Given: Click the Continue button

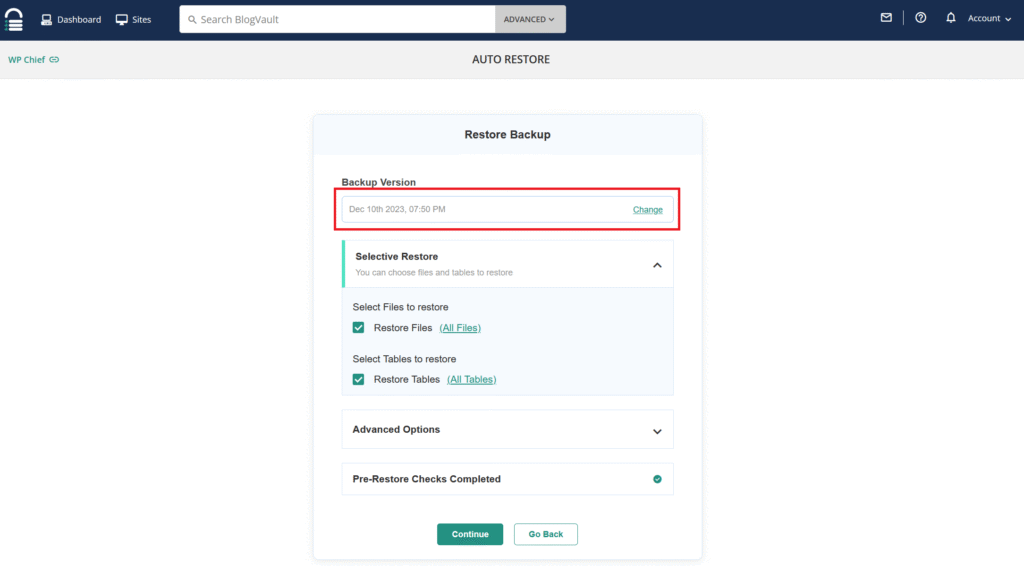Looking at the screenshot, I should pos(470,534).
